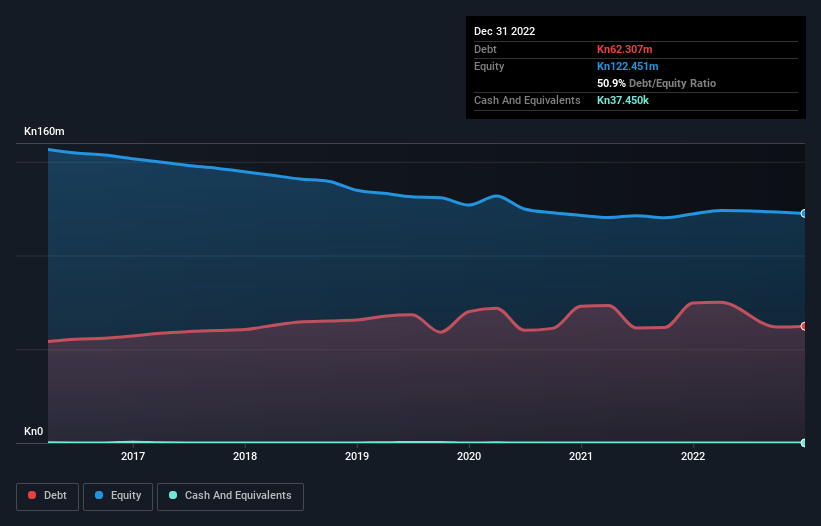Click the Kn0 axis label
The height and width of the screenshot is (526, 821).
coord(34,431)
